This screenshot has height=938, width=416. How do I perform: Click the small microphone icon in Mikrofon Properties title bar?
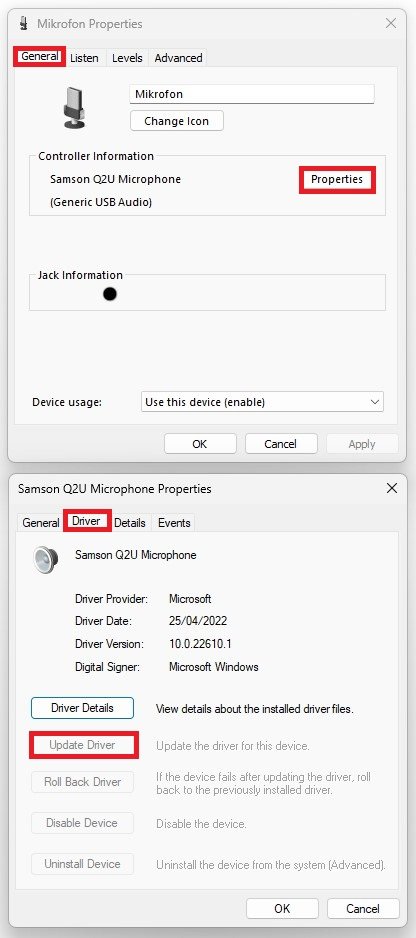click(23, 24)
